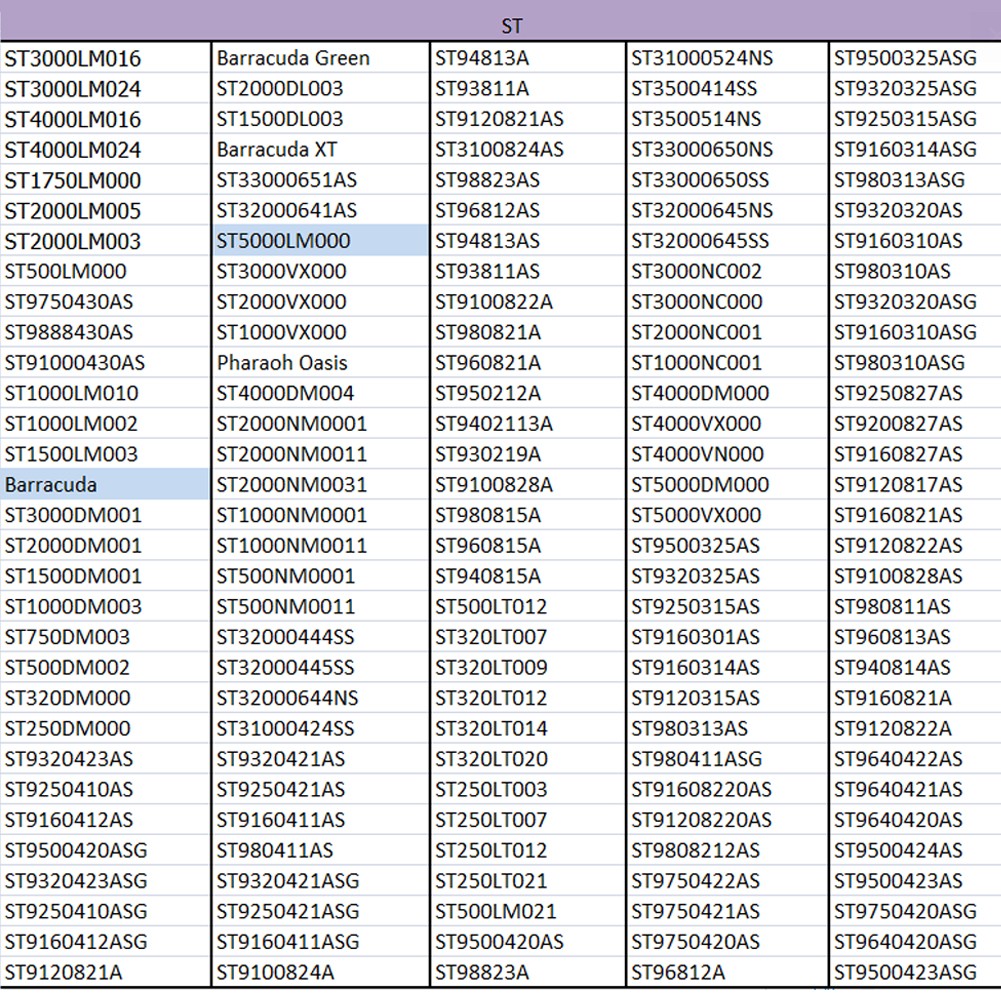Click cell ST9100828A
This screenshot has width=1001, height=1001.
[528, 485]
